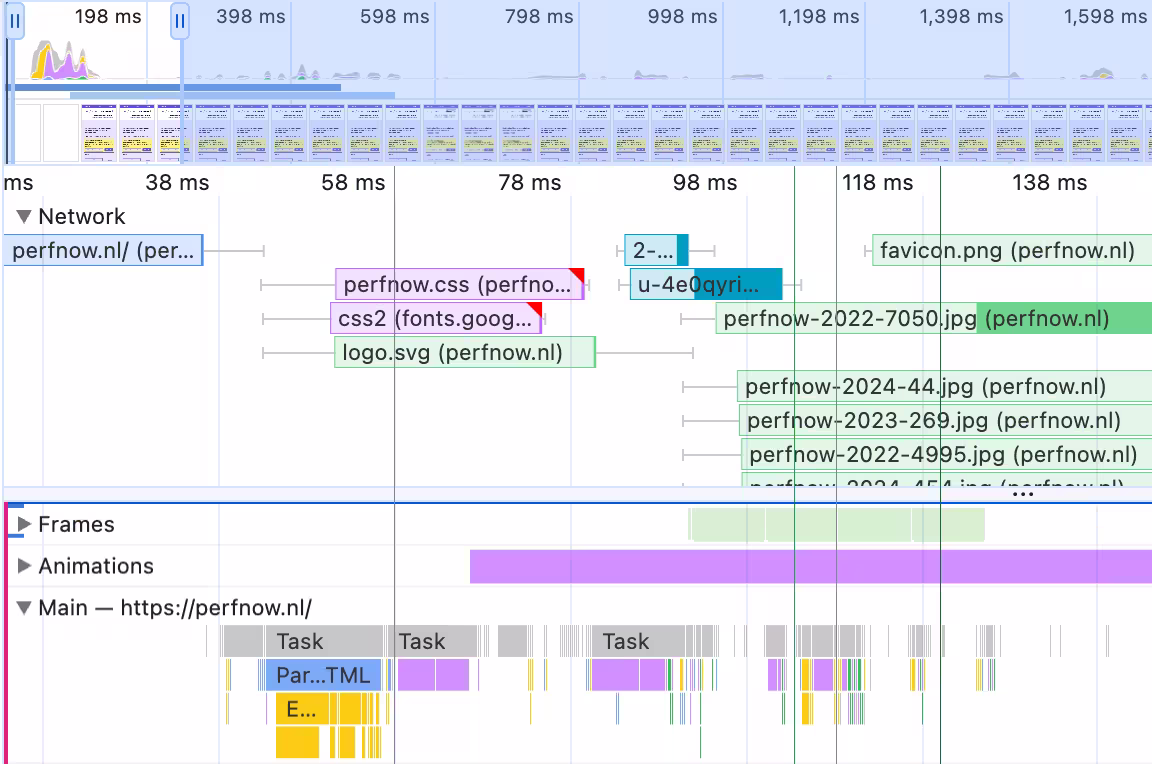Image resolution: width=1152 pixels, height=764 pixels.
Task: Collapse the Main thread track
Action: (x=24, y=607)
